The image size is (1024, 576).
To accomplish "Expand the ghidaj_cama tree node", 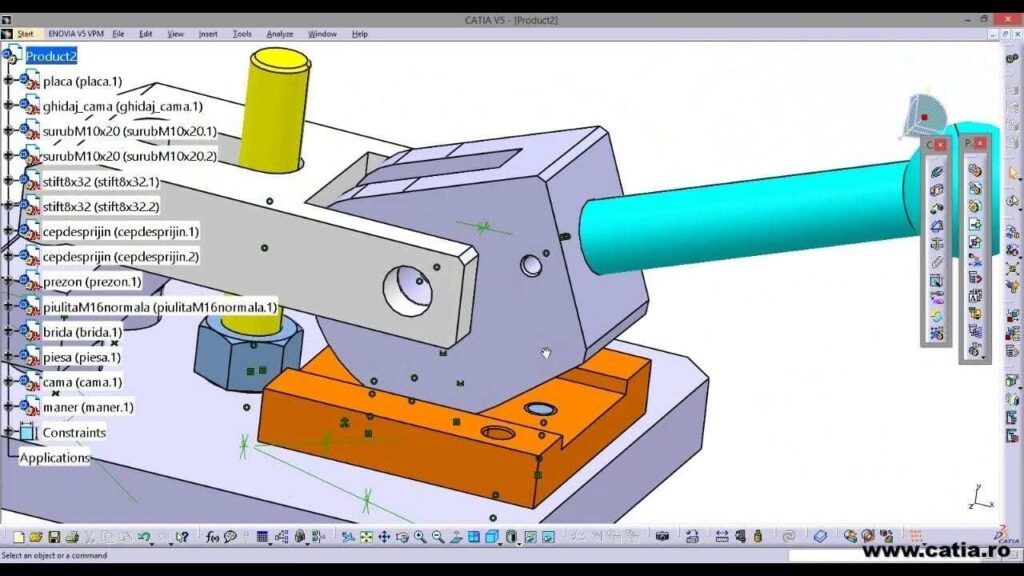I will pos(8,105).
